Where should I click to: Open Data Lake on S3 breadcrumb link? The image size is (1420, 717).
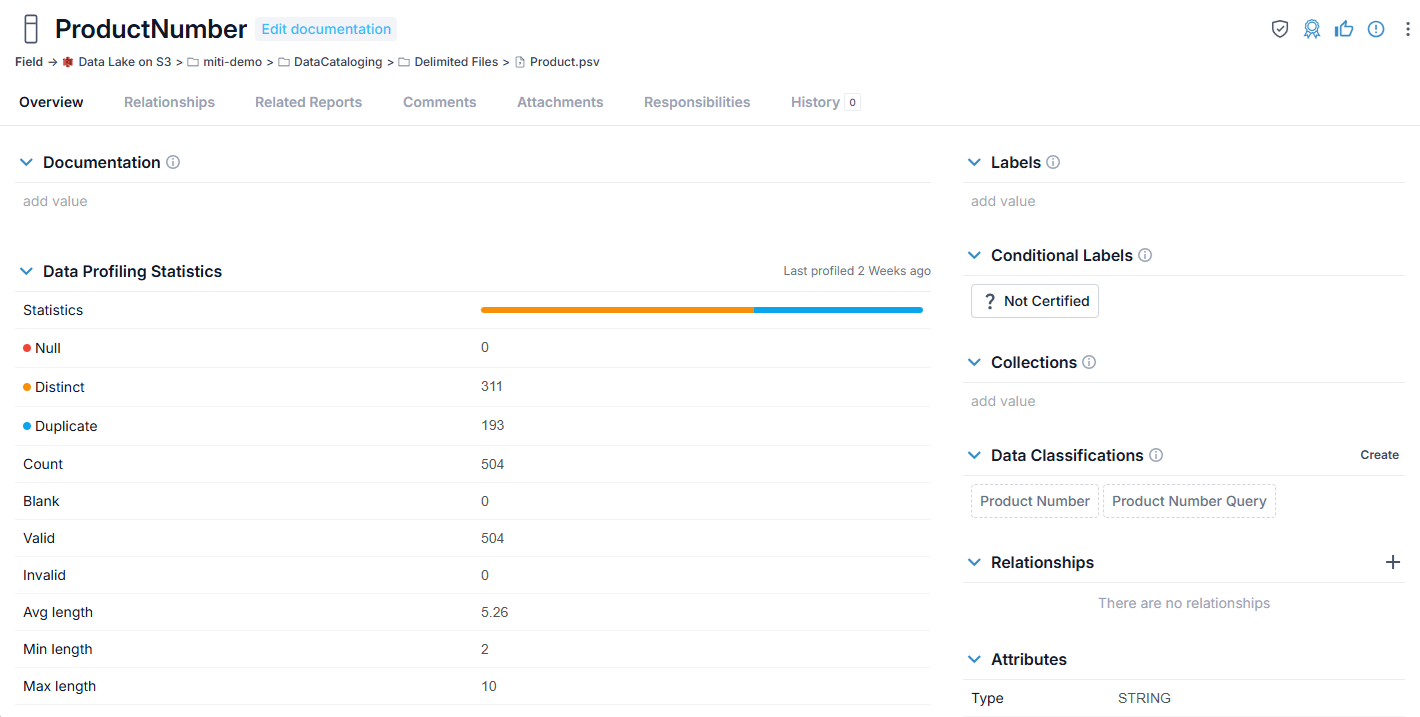coord(125,62)
